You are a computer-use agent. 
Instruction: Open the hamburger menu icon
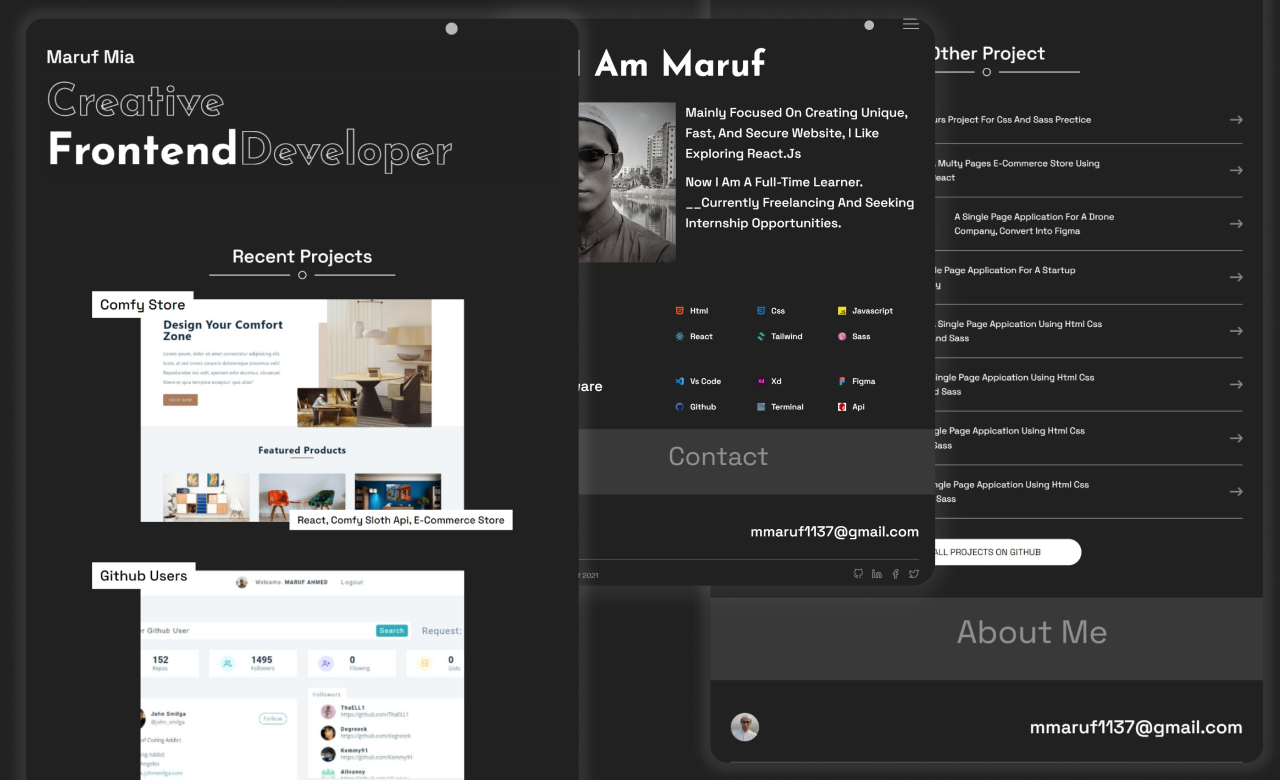(910, 24)
